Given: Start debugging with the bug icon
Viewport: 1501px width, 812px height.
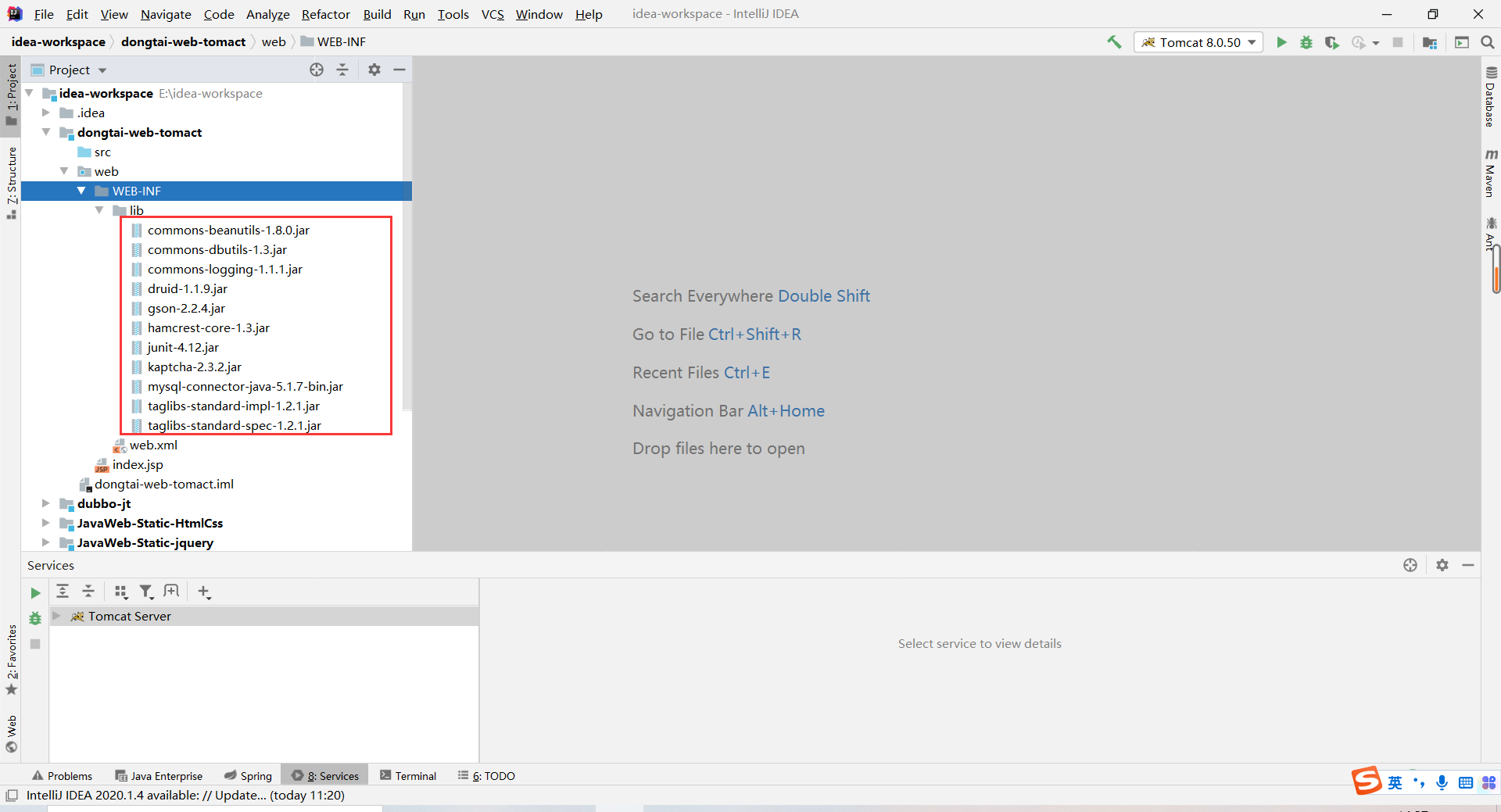Looking at the screenshot, I should tap(1306, 42).
